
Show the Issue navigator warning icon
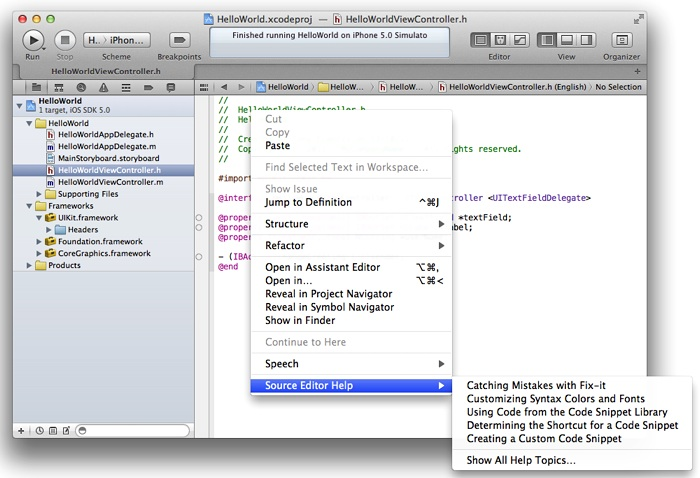tap(103, 87)
